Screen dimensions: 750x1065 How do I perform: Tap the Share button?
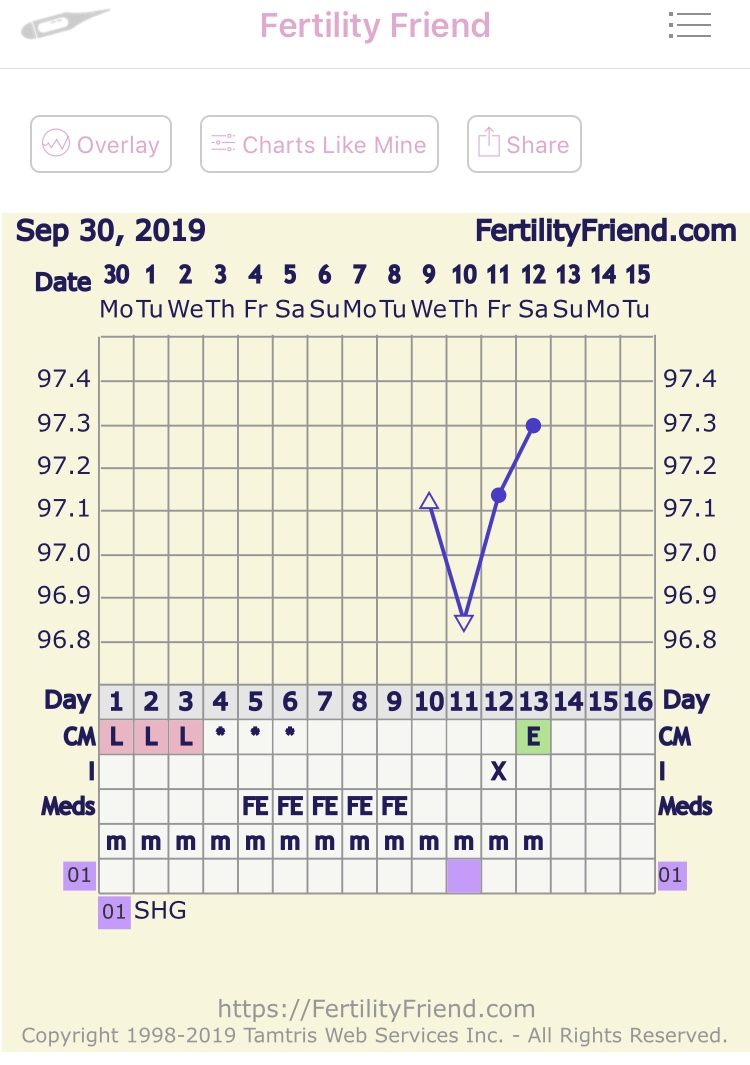(524, 144)
